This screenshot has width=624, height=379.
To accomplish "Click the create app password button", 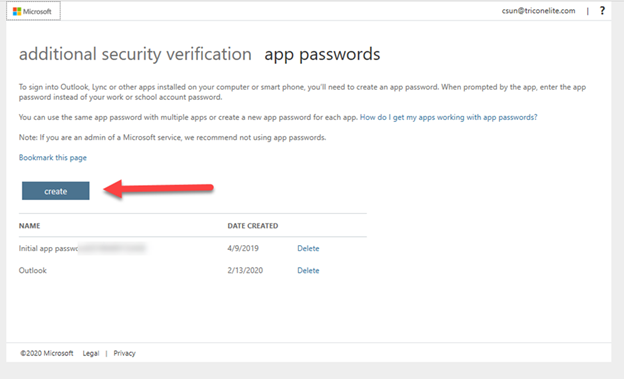I will coord(56,191).
